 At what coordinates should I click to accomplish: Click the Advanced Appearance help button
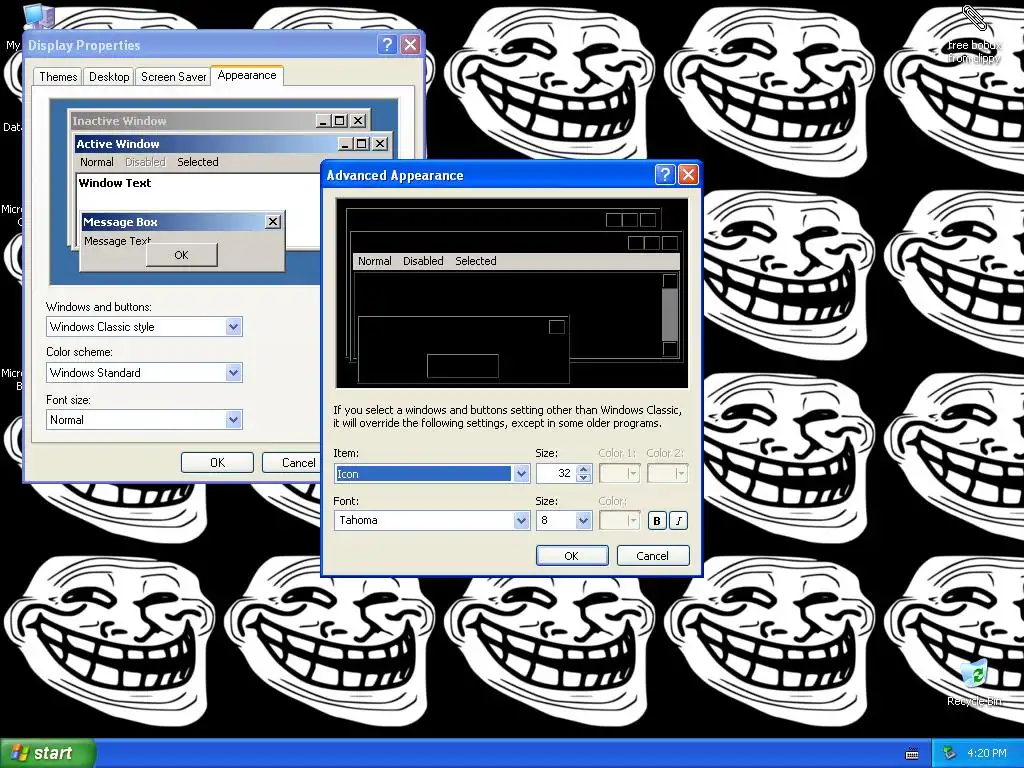[x=665, y=174]
